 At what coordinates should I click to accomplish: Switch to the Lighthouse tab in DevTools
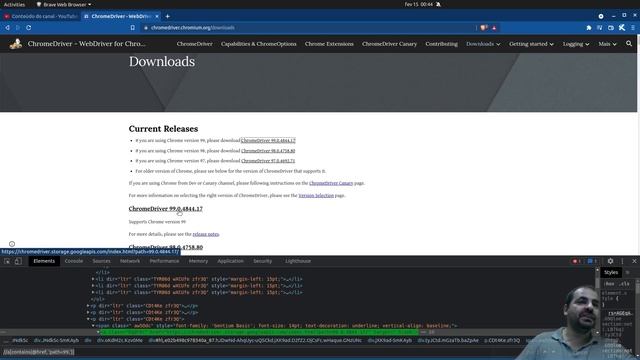[298, 261]
